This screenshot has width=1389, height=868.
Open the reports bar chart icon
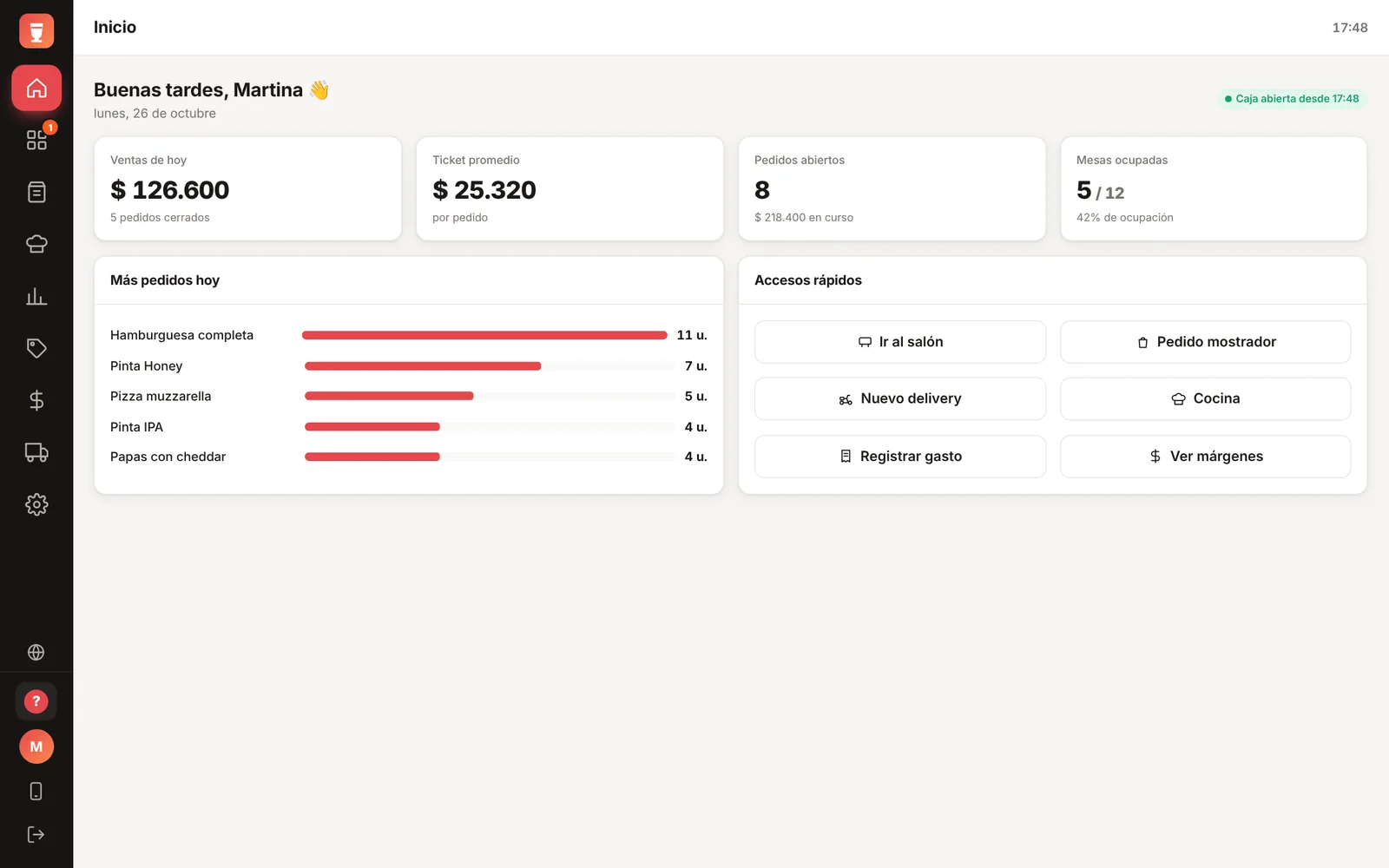tap(36, 296)
